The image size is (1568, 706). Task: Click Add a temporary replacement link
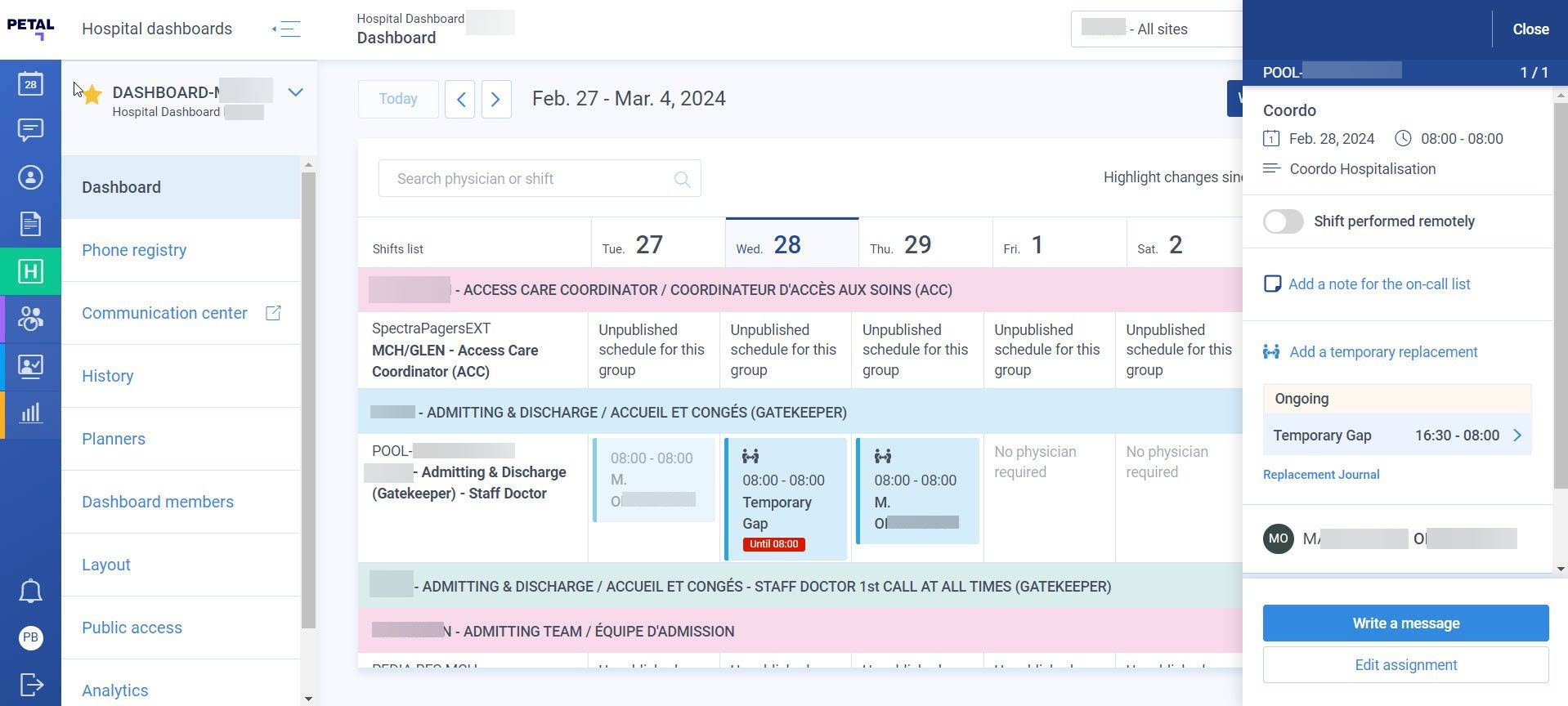pyautogui.click(x=1383, y=352)
